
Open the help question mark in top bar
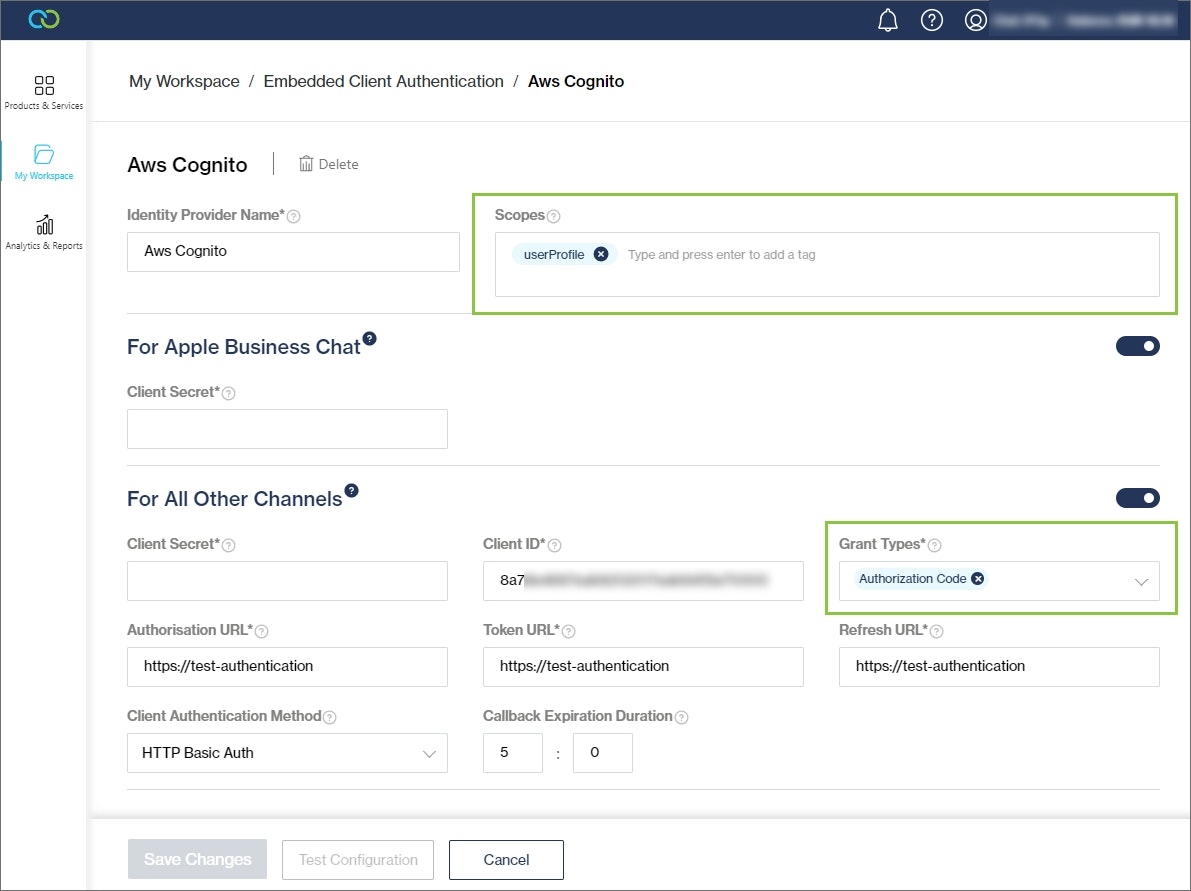(931, 20)
